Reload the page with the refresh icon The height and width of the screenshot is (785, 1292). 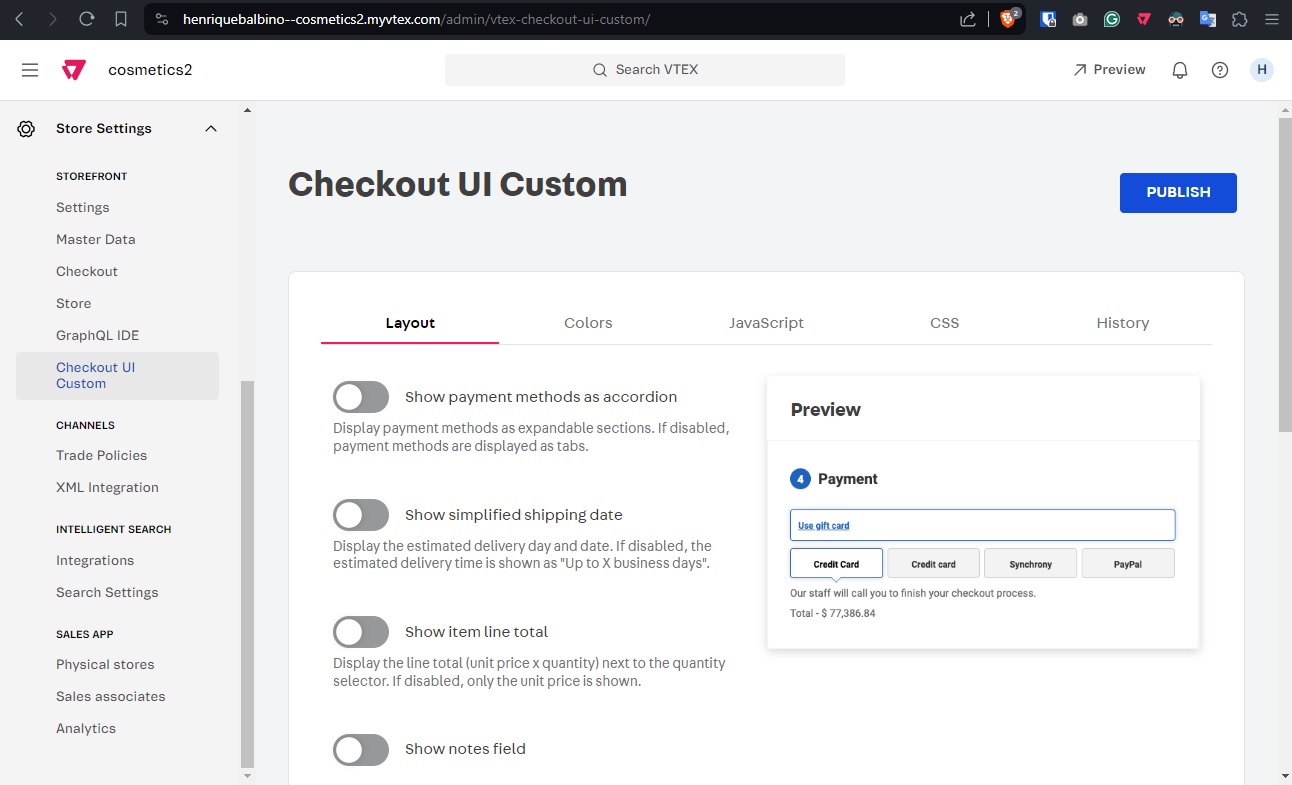click(87, 19)
